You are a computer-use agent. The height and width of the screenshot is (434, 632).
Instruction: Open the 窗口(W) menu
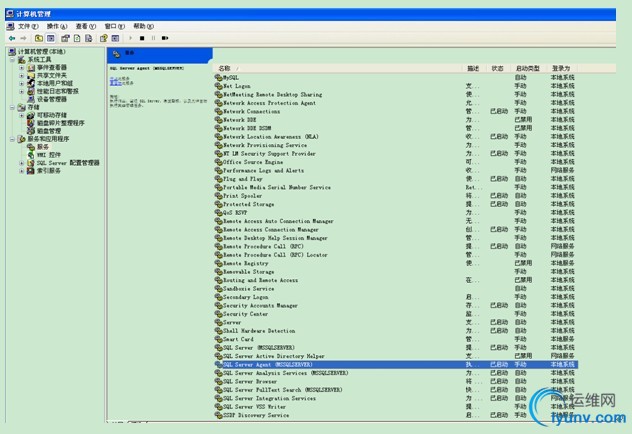(115, 27)
